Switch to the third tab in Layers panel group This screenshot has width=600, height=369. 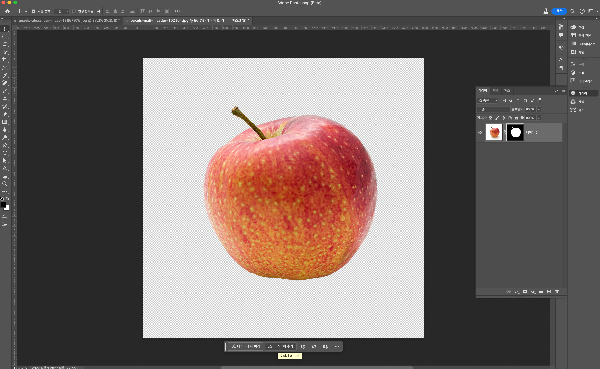(507, 91)
